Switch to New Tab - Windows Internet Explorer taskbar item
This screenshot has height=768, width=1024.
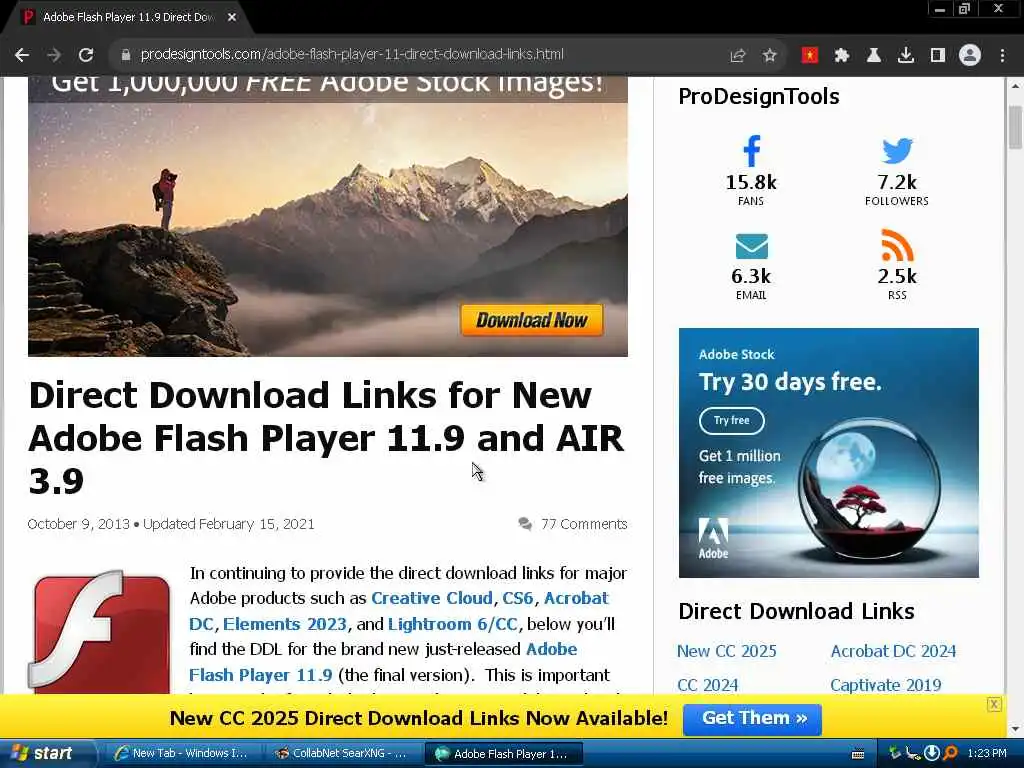[x=182, y=754]
